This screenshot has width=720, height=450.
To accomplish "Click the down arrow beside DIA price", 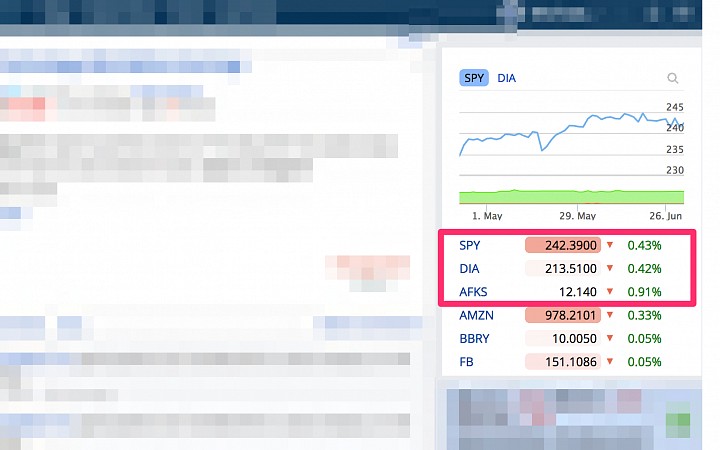I will point(610,268).
